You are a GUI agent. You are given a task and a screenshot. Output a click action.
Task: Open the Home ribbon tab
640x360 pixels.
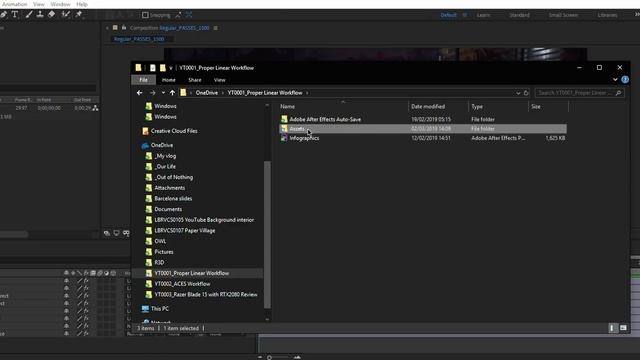pos(169,80)
